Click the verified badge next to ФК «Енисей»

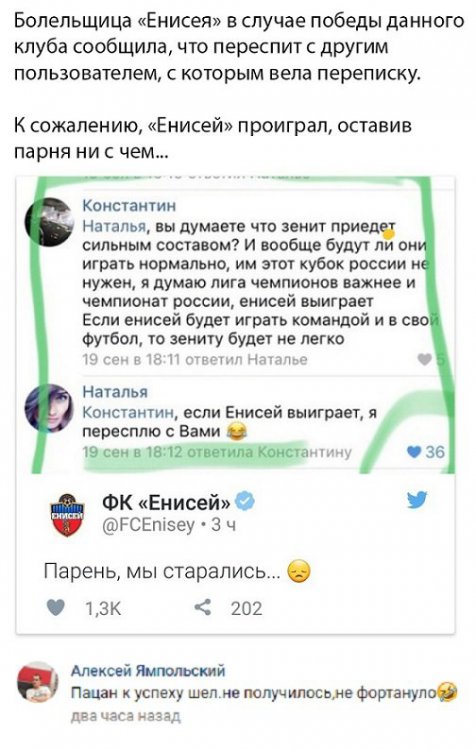tap(246, 501)
